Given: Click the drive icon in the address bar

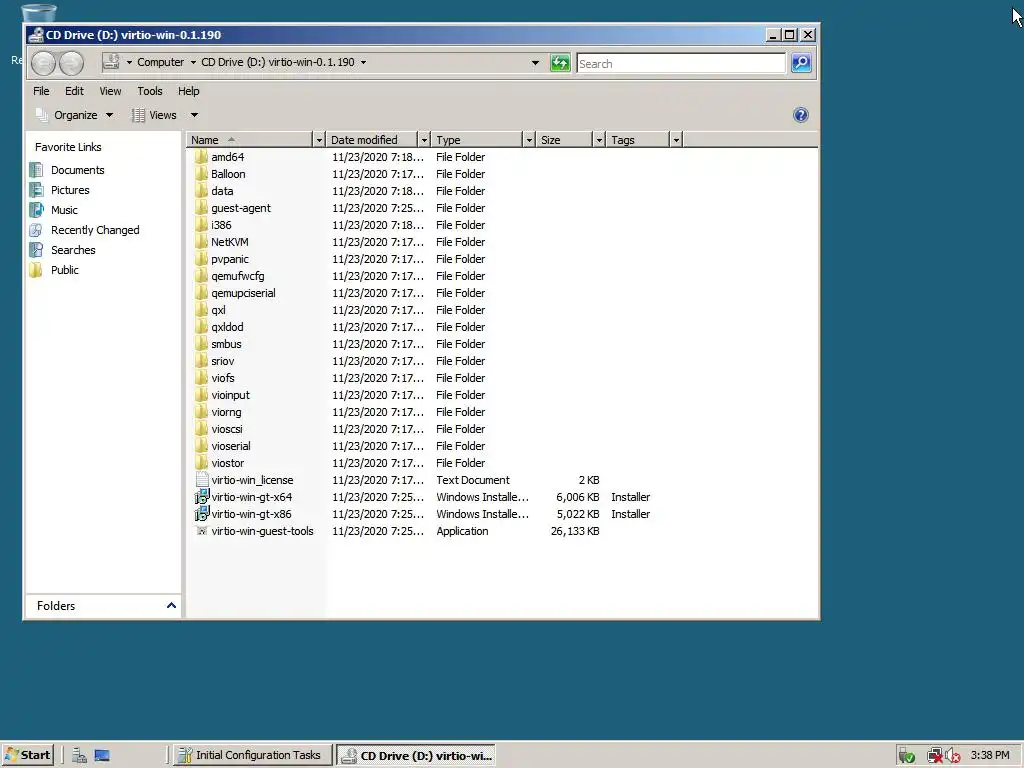Looking at the screenshot, I should pos(111,62).
